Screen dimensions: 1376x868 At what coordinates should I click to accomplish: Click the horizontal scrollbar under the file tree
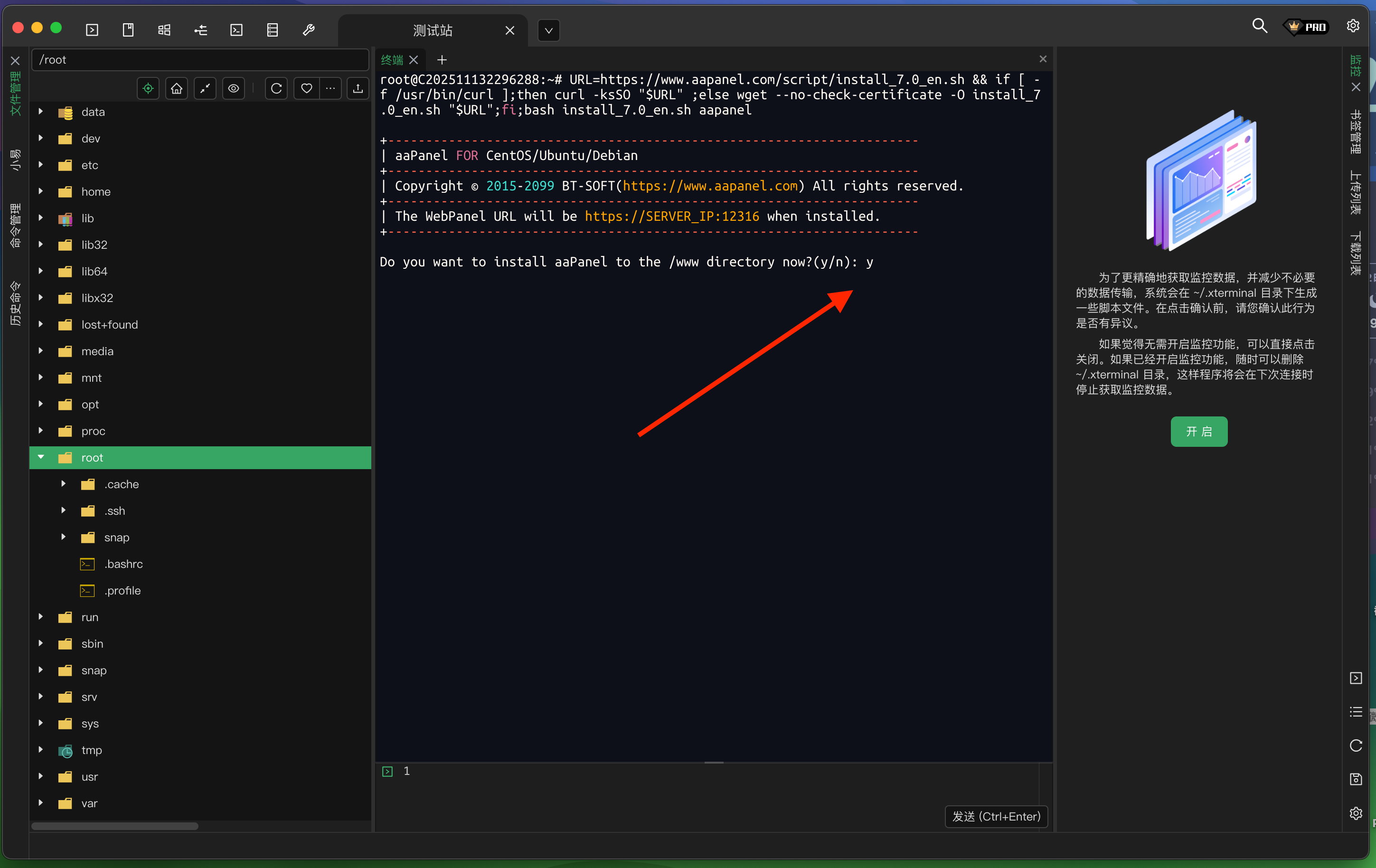pos(115,826)
